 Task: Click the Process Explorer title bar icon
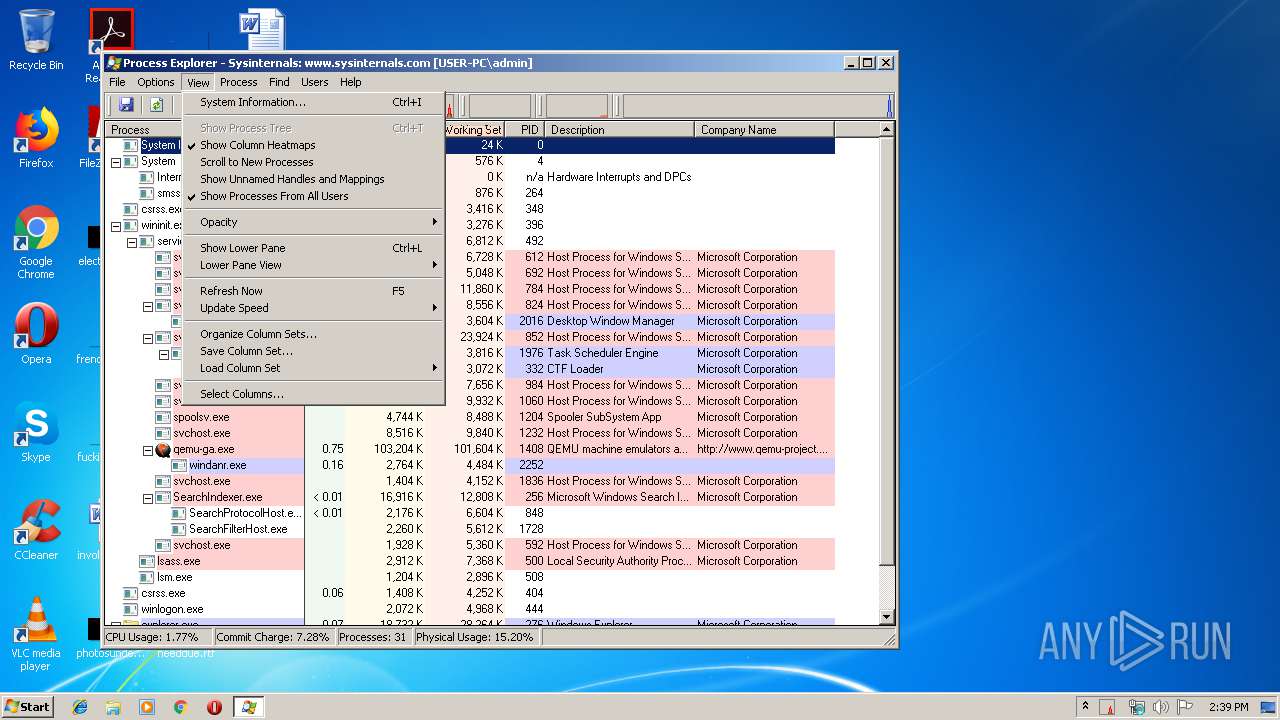pyautogui.click(x=115, y=63)
